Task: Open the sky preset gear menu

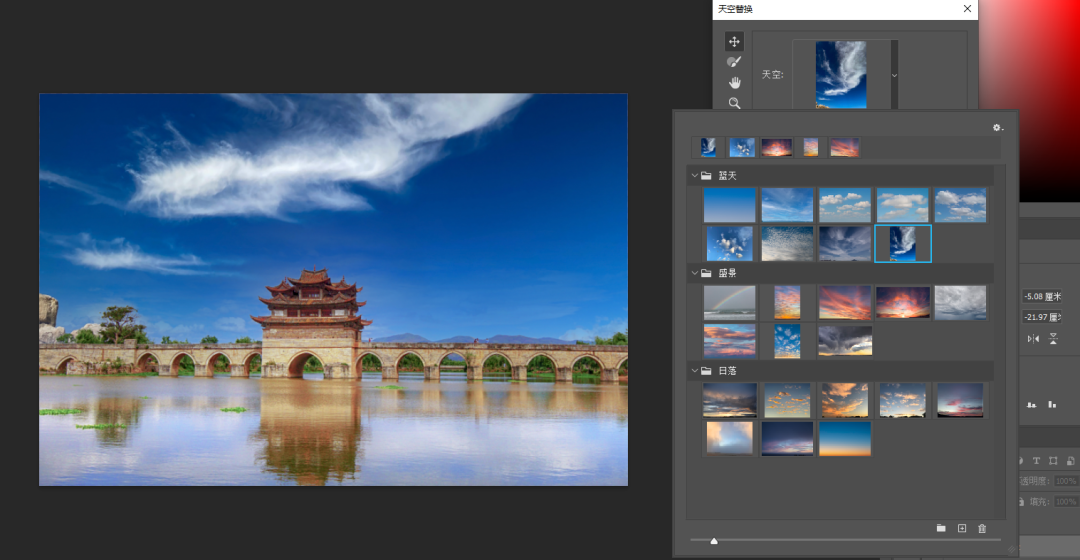Action: point(997,128)
